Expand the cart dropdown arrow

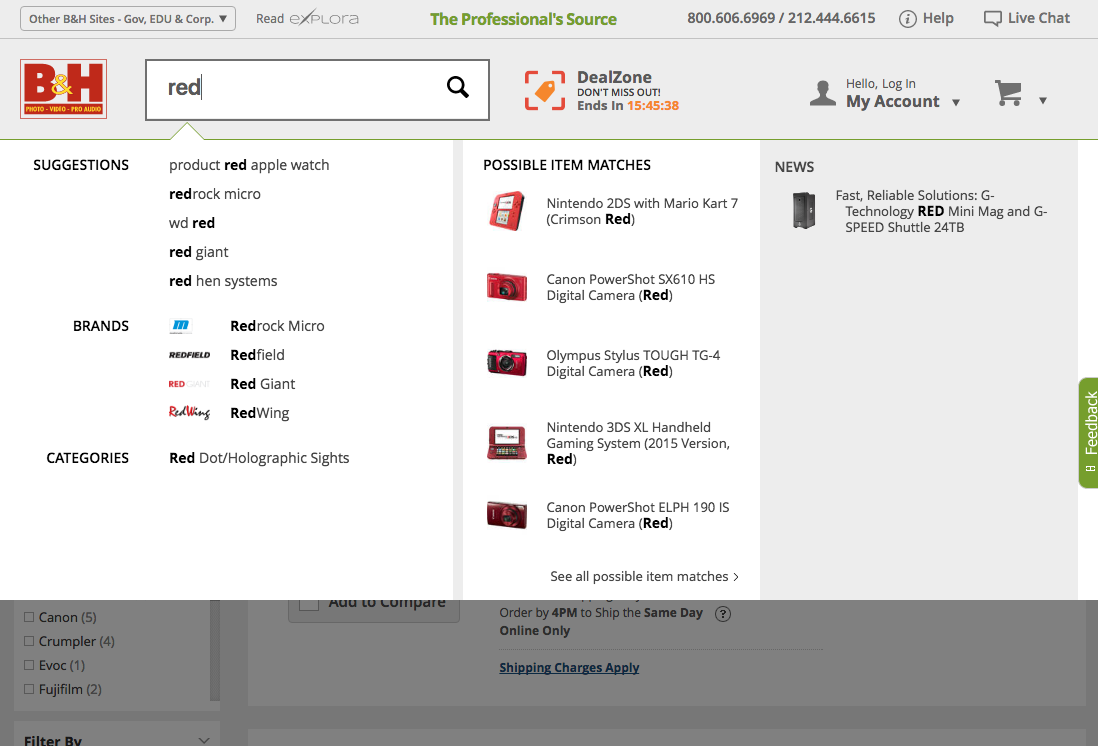[1043, 100]
